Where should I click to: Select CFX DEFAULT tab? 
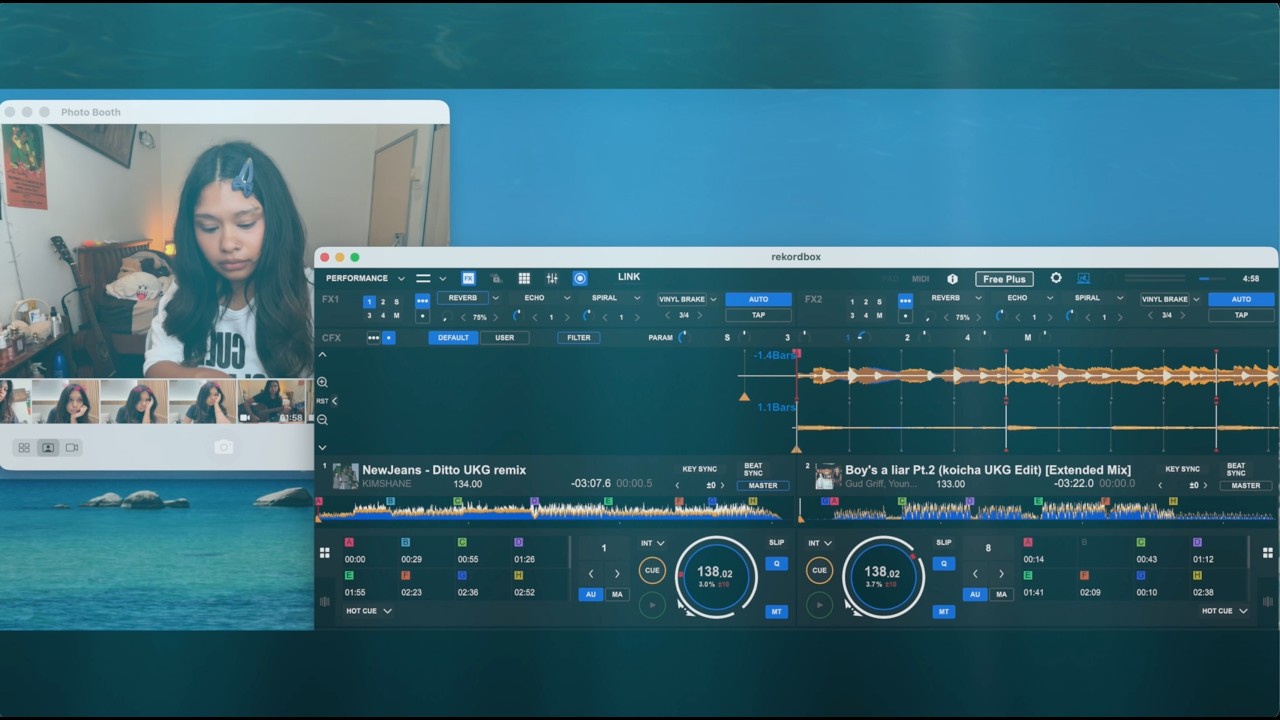[452, 338]
